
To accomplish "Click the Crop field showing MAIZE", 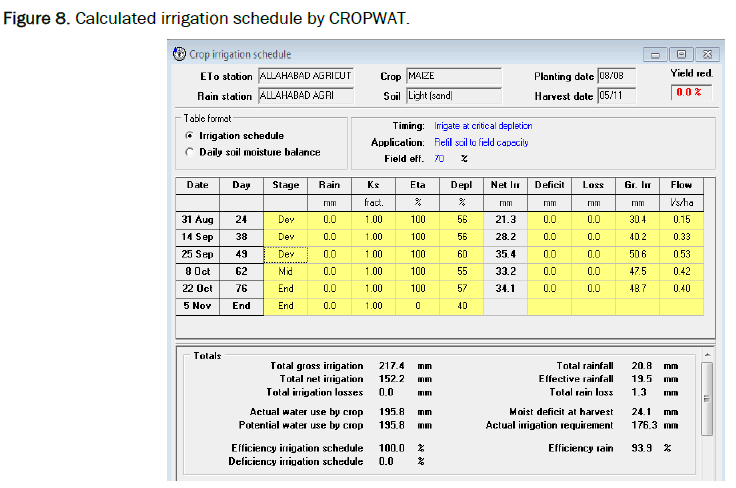I will (x=453, y=76).
